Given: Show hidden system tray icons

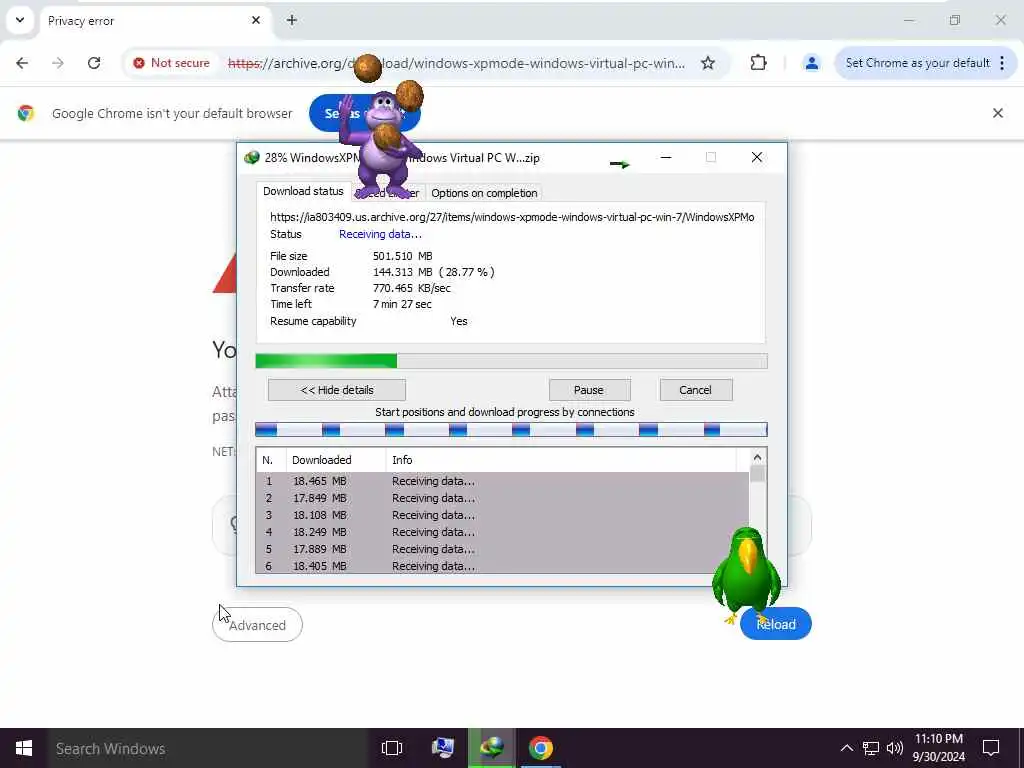Looking at the screenshot, I should (846, 748).
